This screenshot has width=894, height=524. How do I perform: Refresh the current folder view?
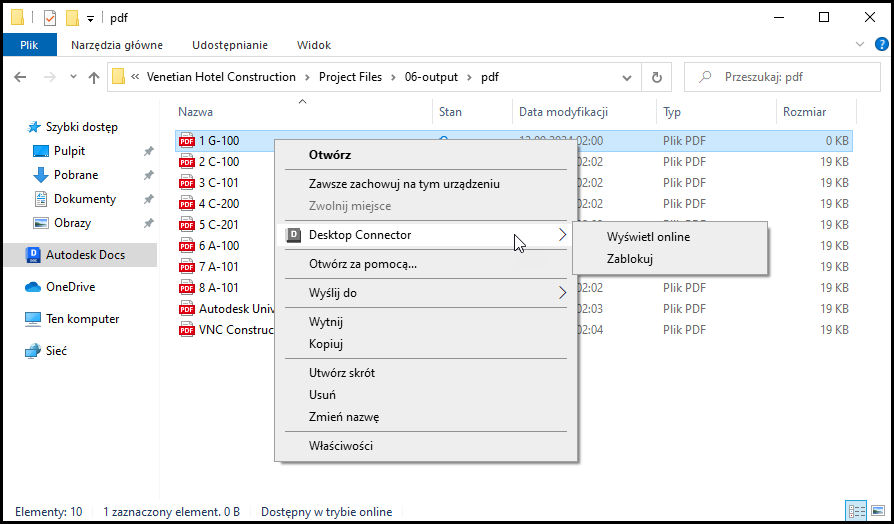pos(657,78)
